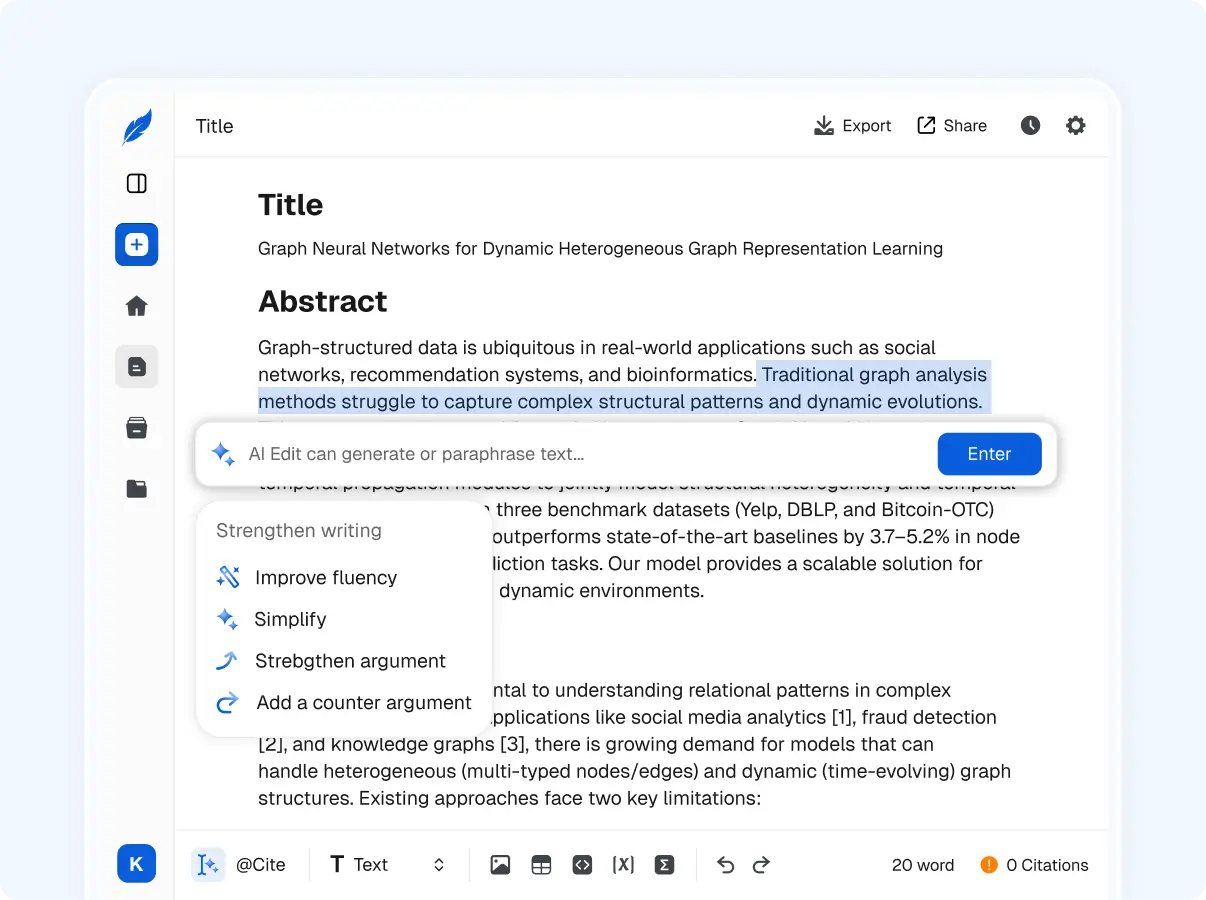Toggle the split-pane layout view
The width and height of the screenshot is (1206, 900).
coord(137,184)
